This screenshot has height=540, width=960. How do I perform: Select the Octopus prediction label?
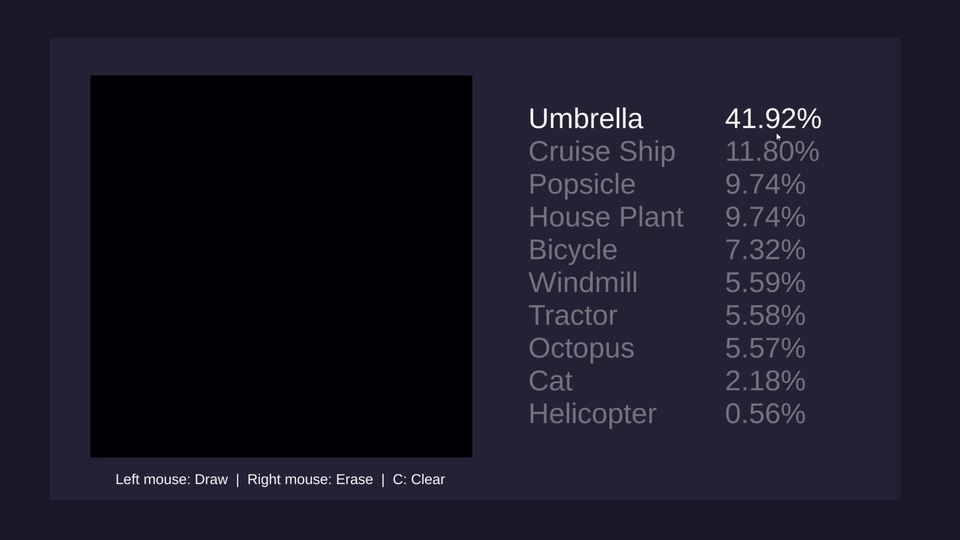coord(581,348)
